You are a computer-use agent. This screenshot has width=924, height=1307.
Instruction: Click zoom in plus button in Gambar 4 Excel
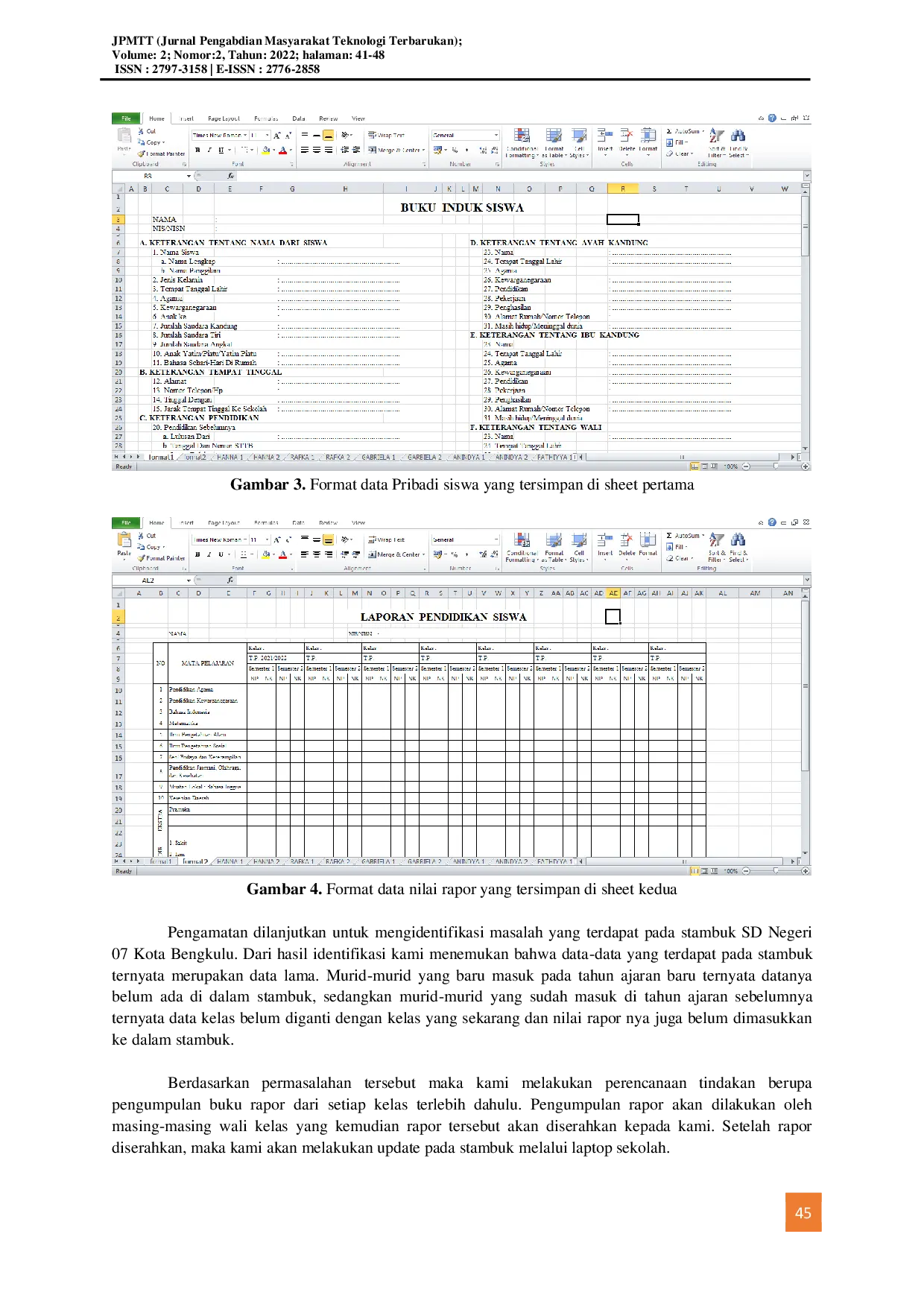coord(806,871)
